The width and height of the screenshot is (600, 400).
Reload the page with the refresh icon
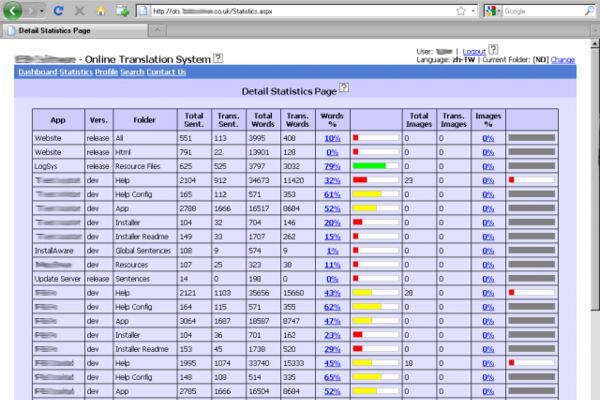tap(58, 11)
